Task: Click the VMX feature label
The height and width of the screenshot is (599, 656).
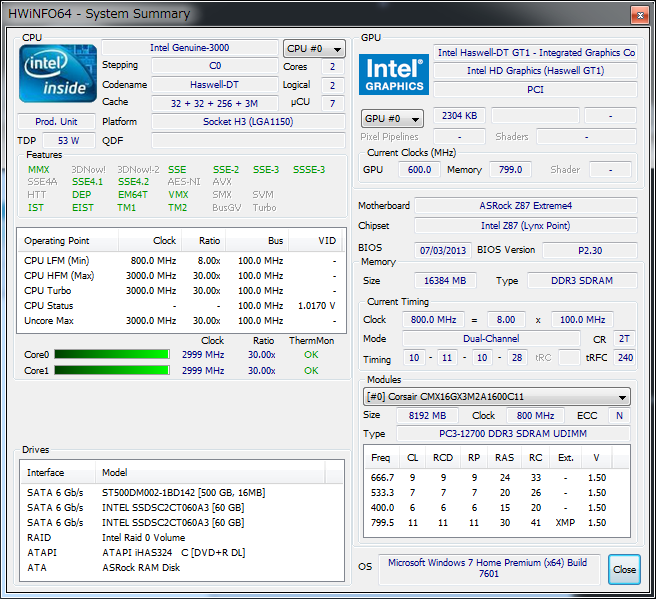Action: [178, 195]
